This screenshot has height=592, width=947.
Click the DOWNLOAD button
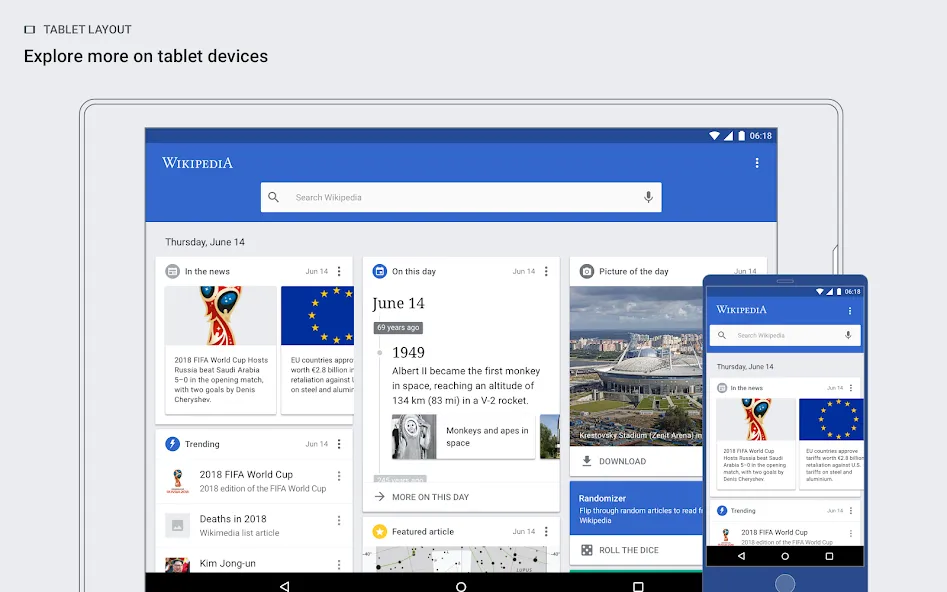[622, 461]
